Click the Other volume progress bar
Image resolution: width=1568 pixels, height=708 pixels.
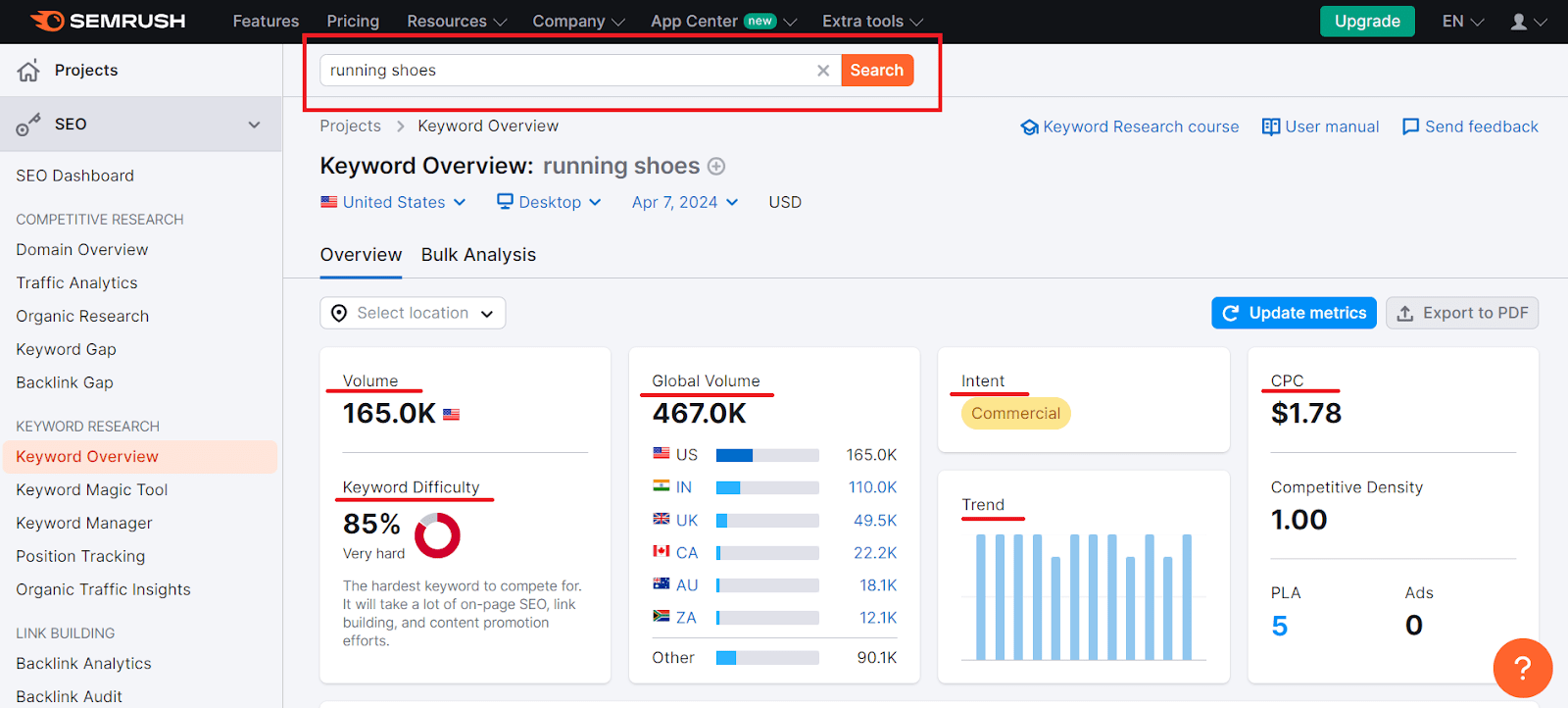pyautogui.click(x=767, y=658)
